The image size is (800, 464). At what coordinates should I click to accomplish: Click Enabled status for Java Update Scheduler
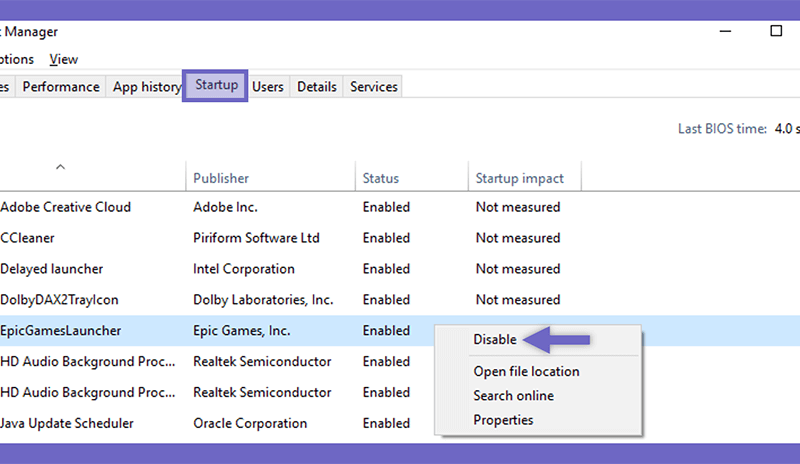[x=386, y=423]
